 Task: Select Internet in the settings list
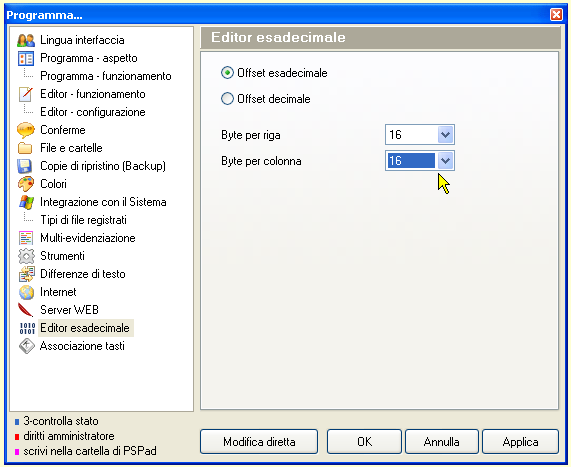coord(58,292)
